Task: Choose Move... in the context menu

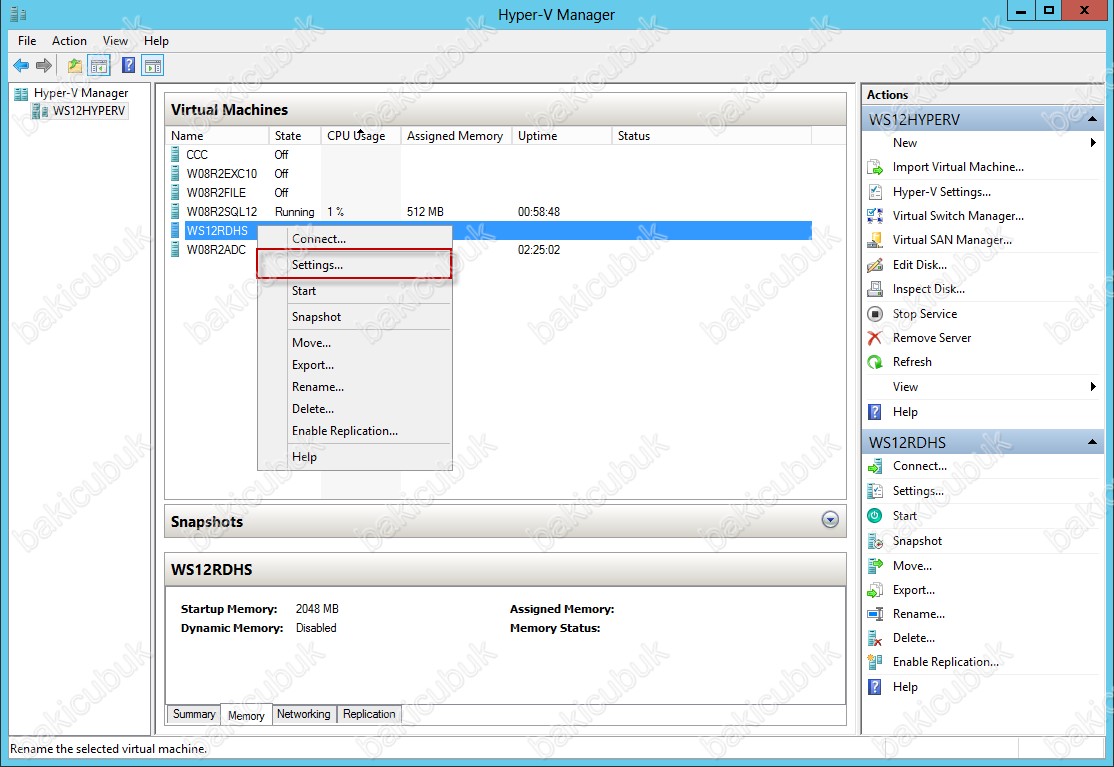Action: click(354, 343)
